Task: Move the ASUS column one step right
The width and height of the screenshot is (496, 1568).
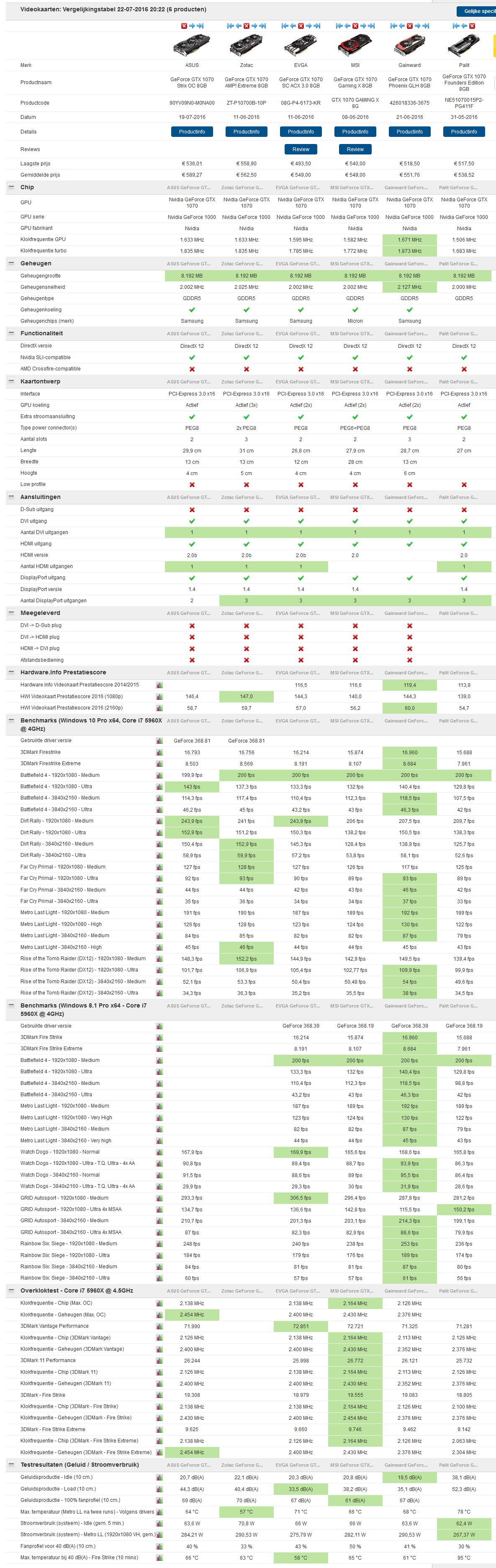Action: point(192,26)
